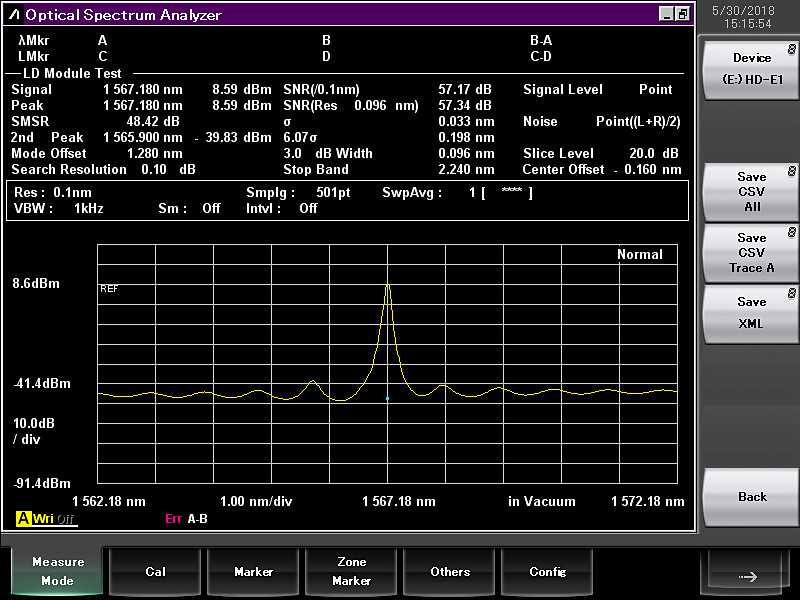Select the Zone Marker menu

[x=351, y=572]
